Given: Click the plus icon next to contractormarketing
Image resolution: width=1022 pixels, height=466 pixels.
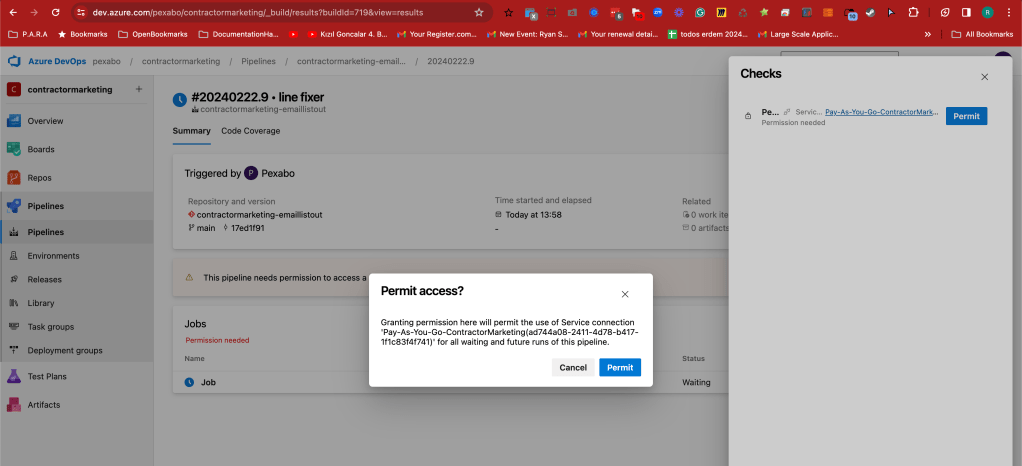Looking at the screenshot, I should pyautogui.click(x=138, y=89).
